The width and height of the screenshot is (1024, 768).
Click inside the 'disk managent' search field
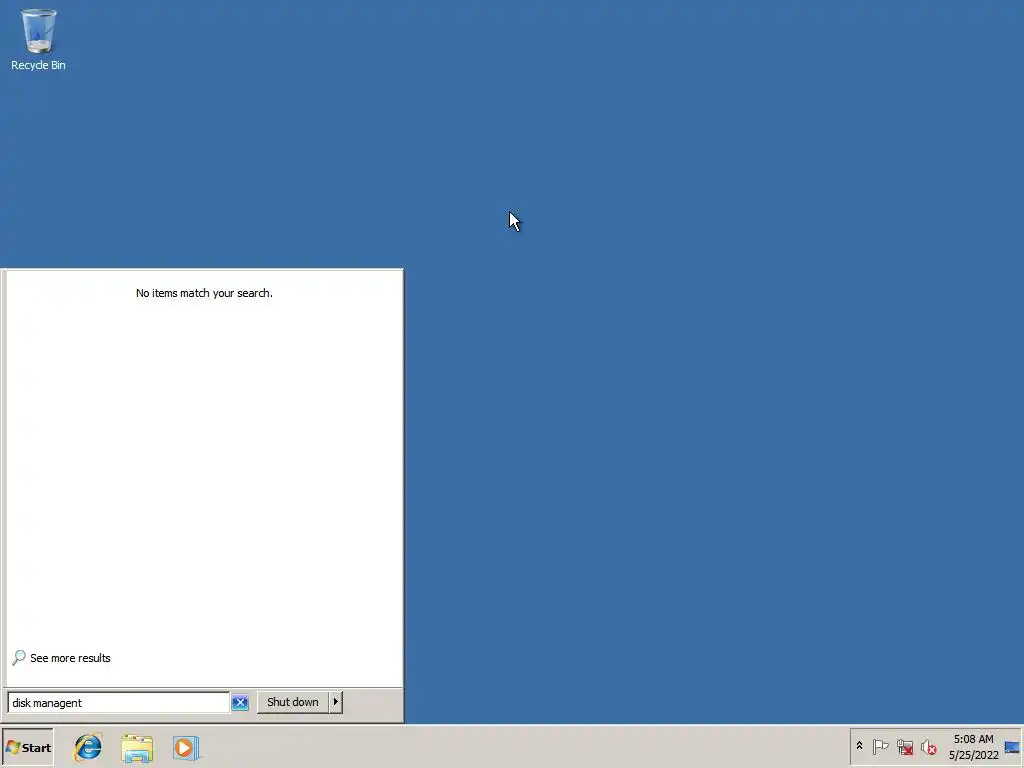(x=118, y=703)
